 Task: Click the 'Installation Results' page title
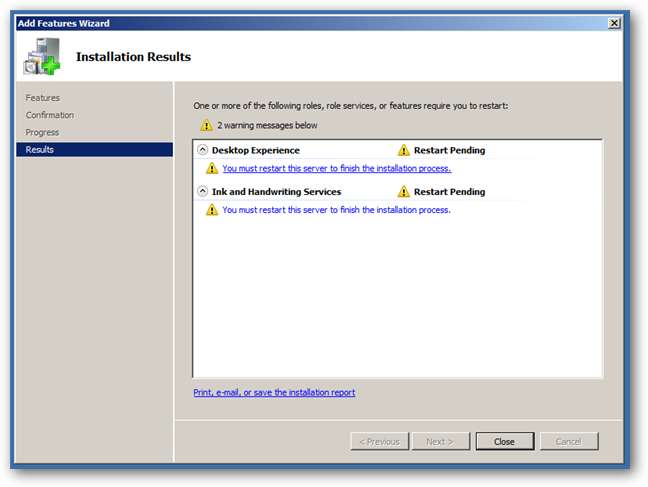tap(133, 57)
